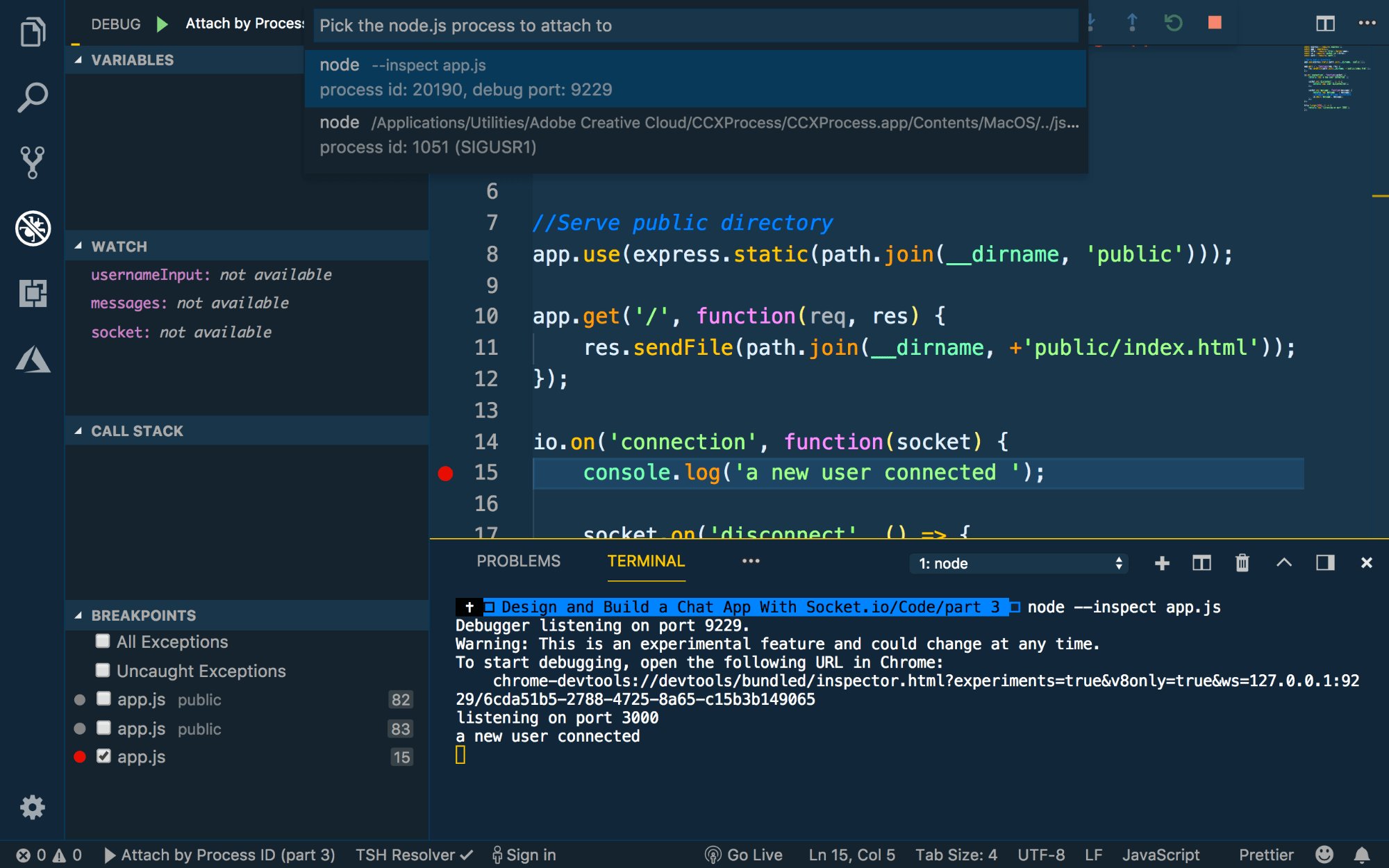Screen dimensions: 1389x868
Task: Move panel to the right side
Action: (x=1325, y=563)
